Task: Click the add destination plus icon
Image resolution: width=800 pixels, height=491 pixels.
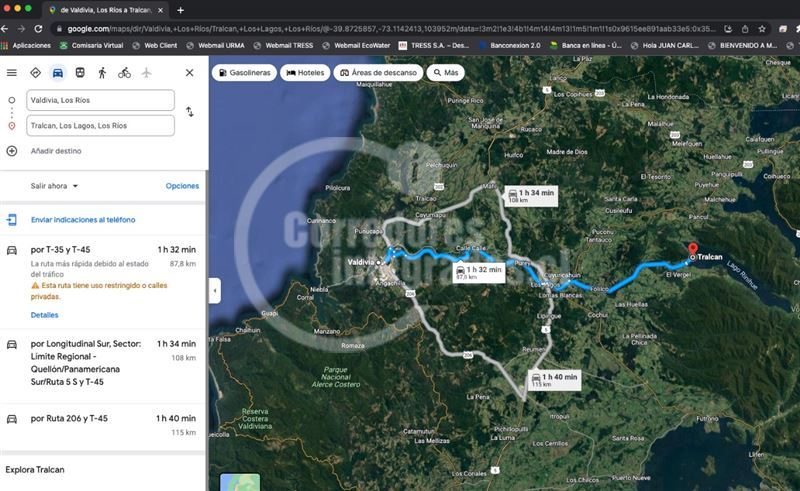Action: 12,151
